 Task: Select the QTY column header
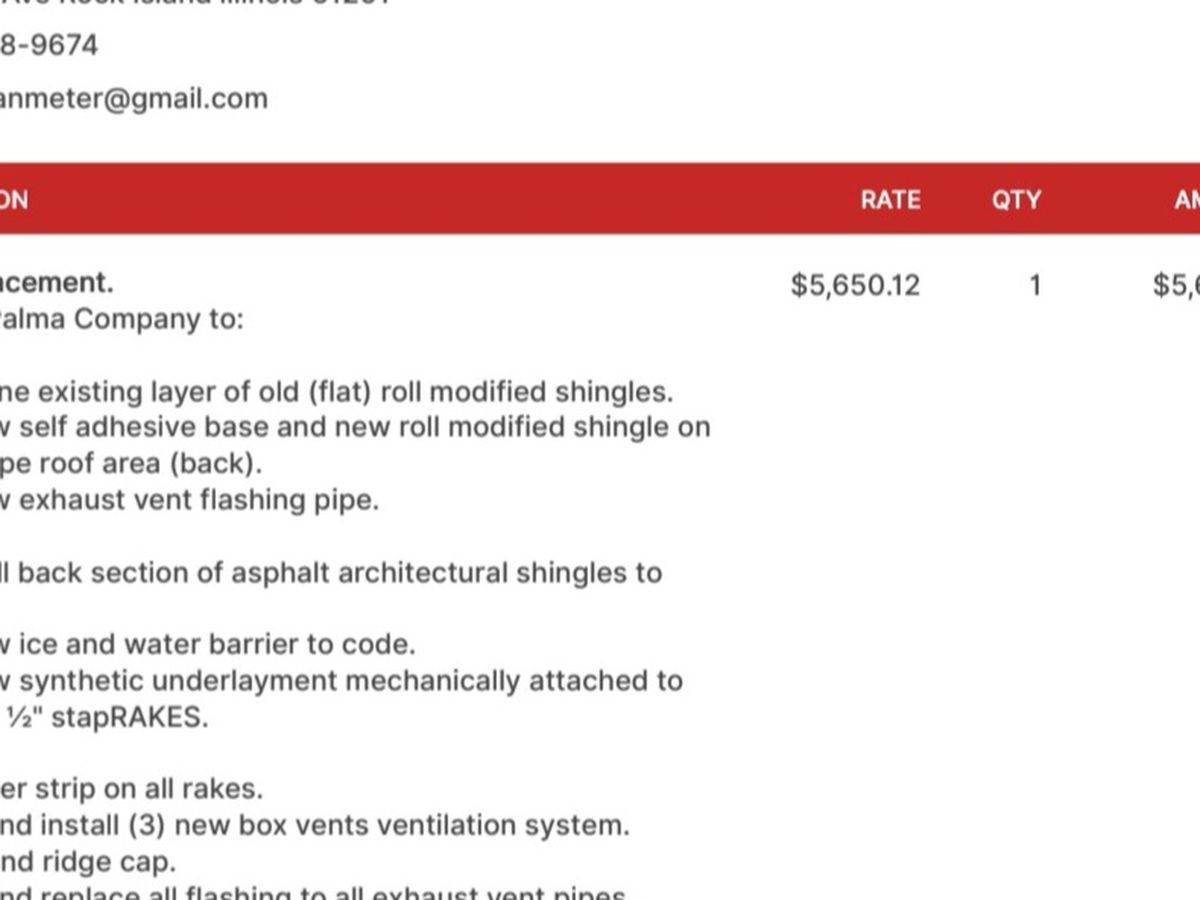[1016, 199]
